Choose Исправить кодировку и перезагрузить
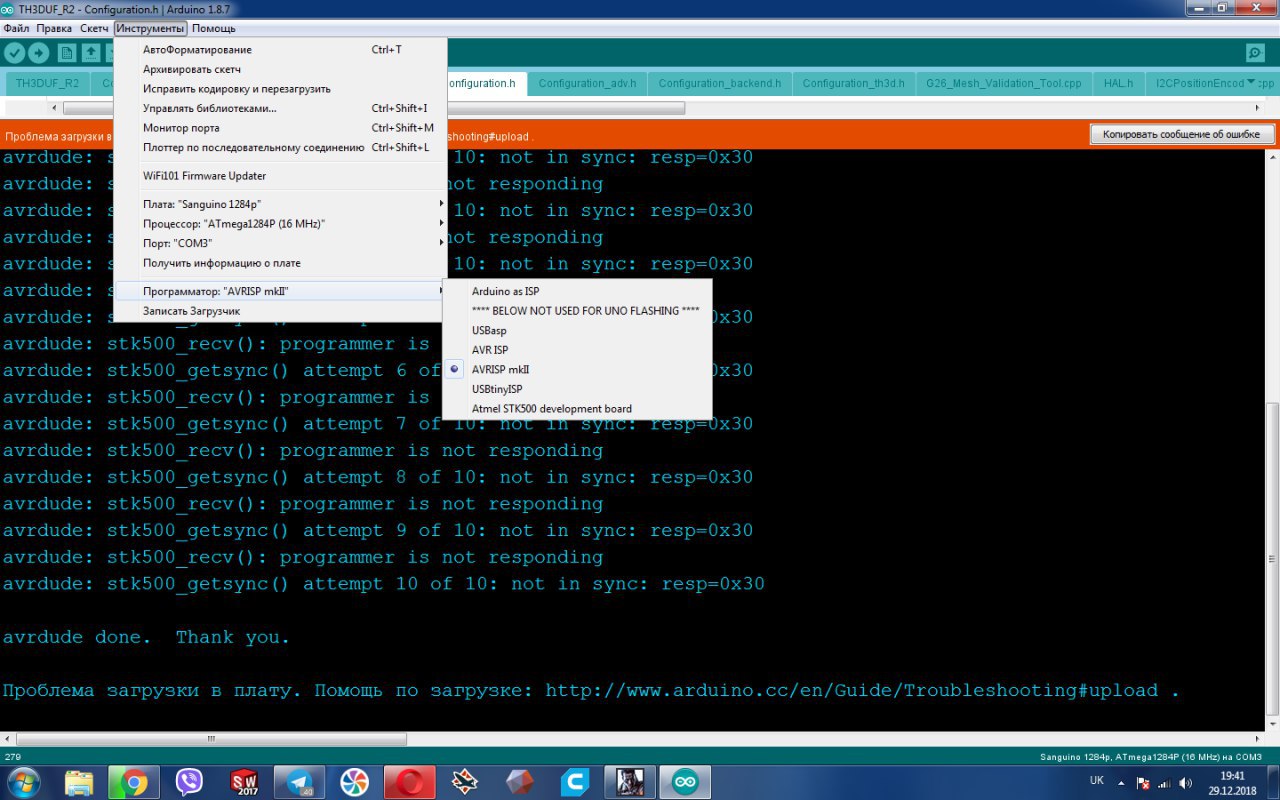The width and height of the screenshot is (1280, 800). pyautogui.click(x=280, y=89)
